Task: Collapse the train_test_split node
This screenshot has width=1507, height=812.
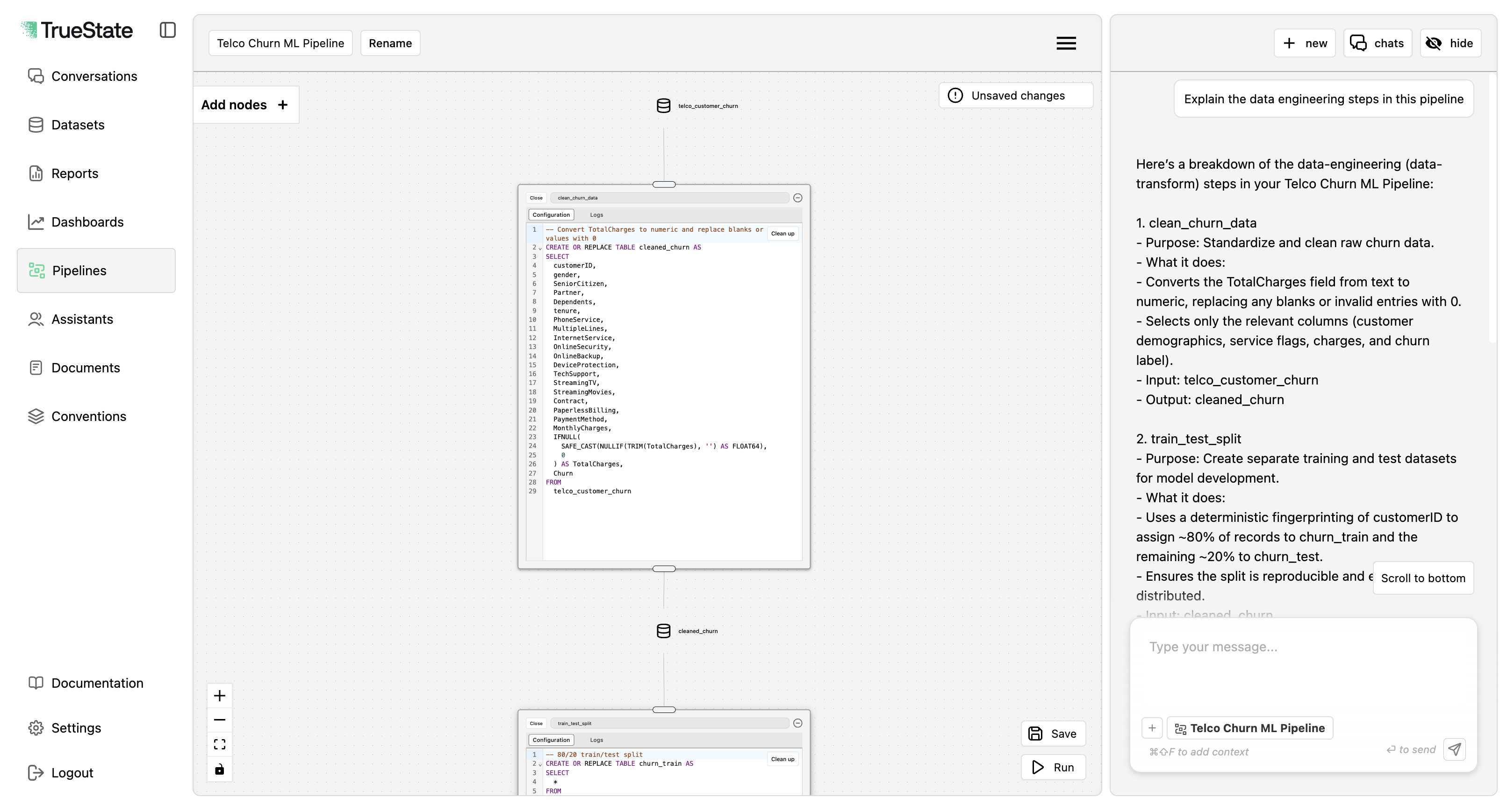Action: point(798,723)
